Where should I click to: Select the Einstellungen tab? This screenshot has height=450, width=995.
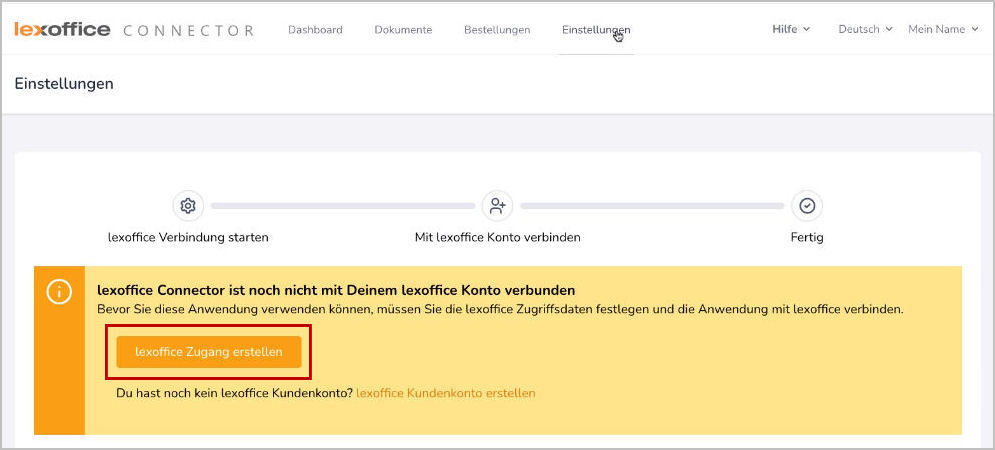596,30
